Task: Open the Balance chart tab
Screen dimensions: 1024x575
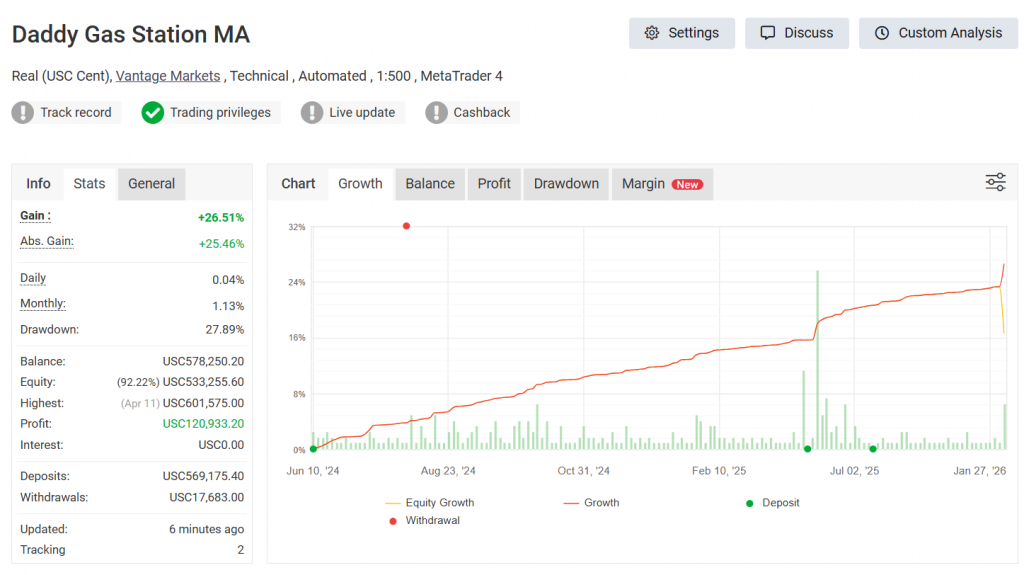Action: click(430, 184)
